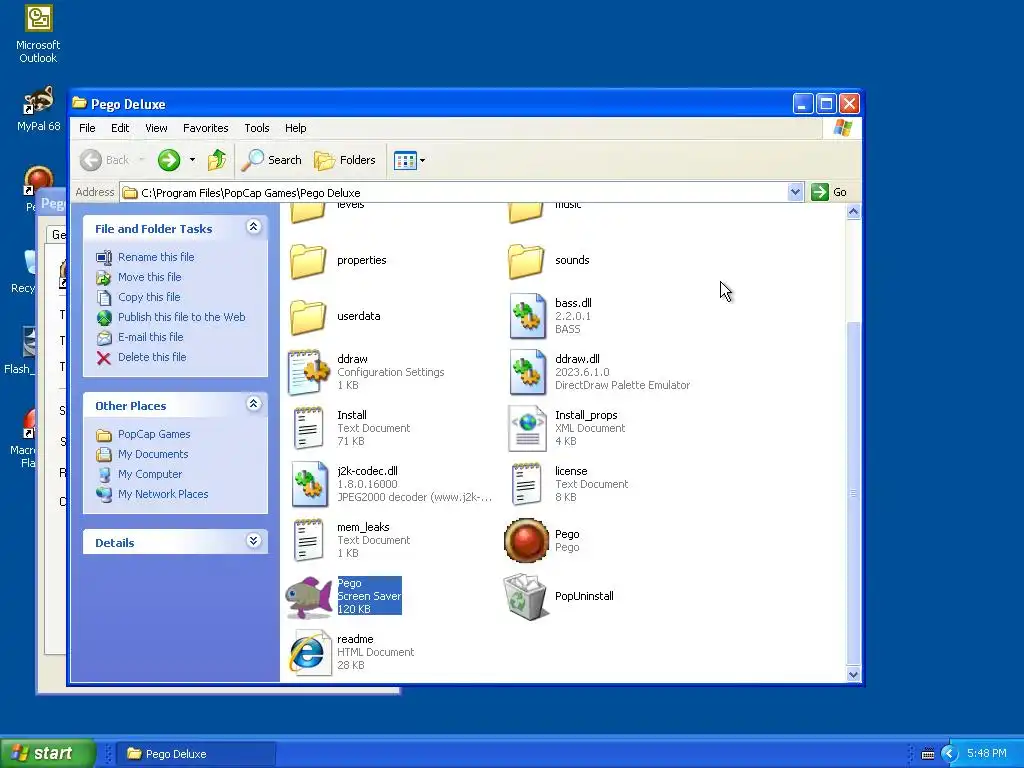Image resolution: width=1024 pixels, height=768 pixels.
Task: Go to My Network Places link
Action: click(163, 494)
